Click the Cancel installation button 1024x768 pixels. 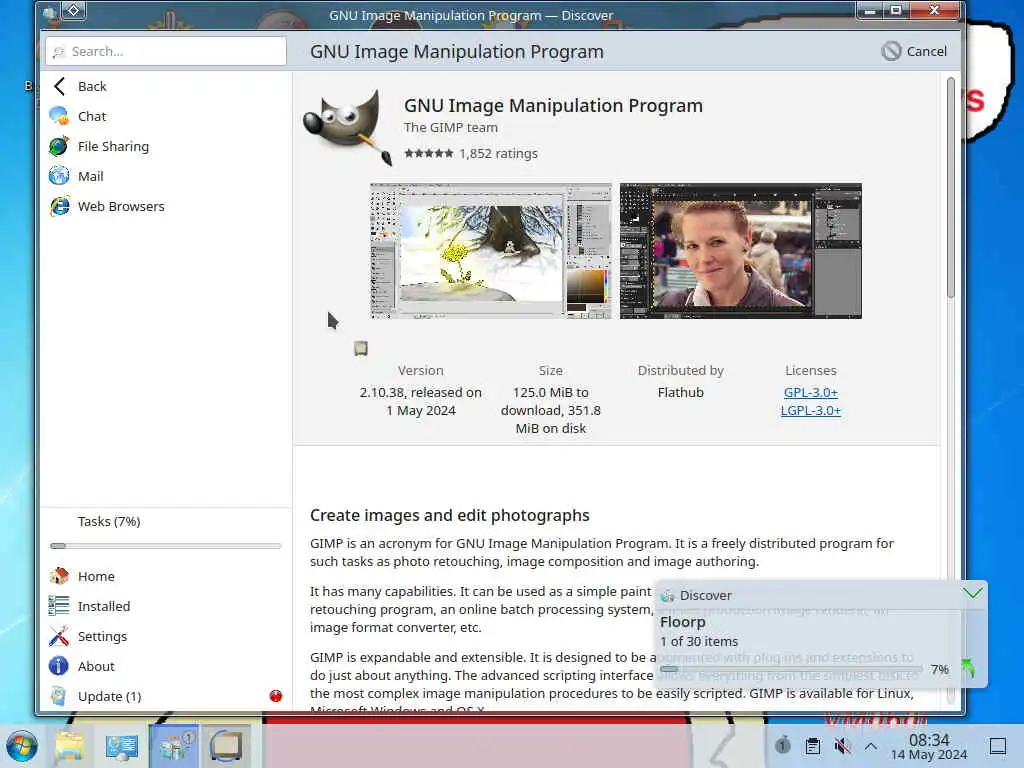[x=914, y=51]
